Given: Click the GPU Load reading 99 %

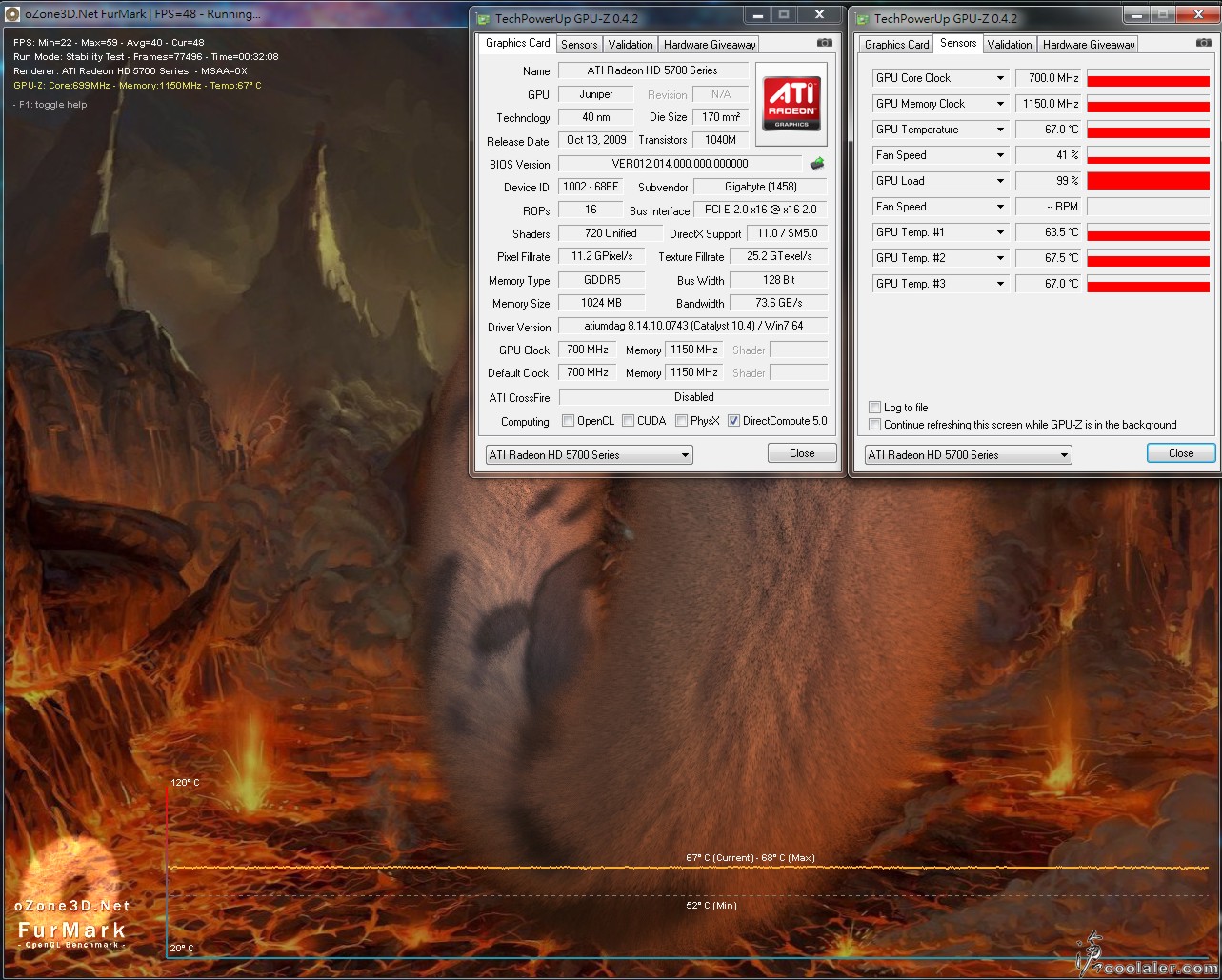Looking at the screenshot, I should click(x=1048, y=181).
